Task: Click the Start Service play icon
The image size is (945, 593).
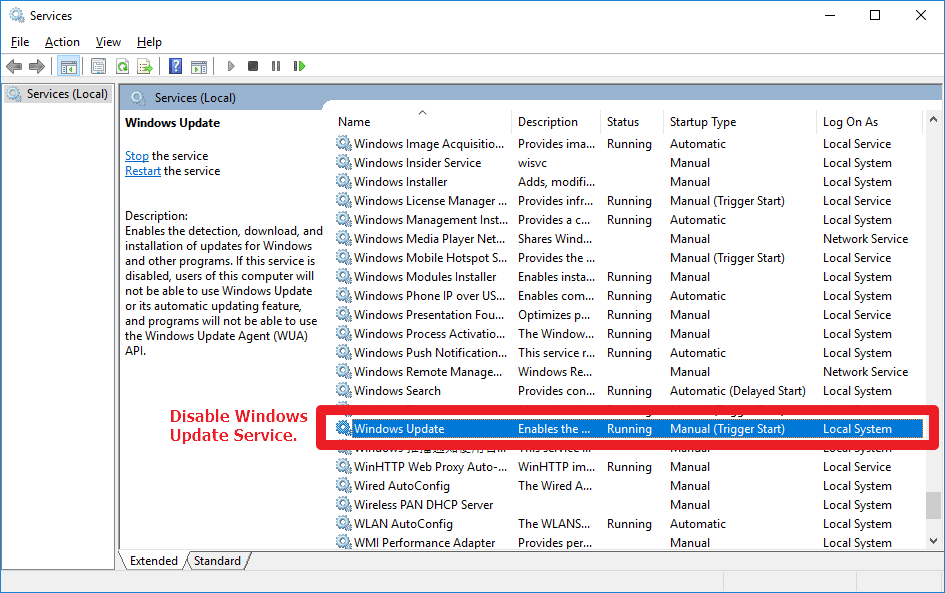Action: pos(231,67)
